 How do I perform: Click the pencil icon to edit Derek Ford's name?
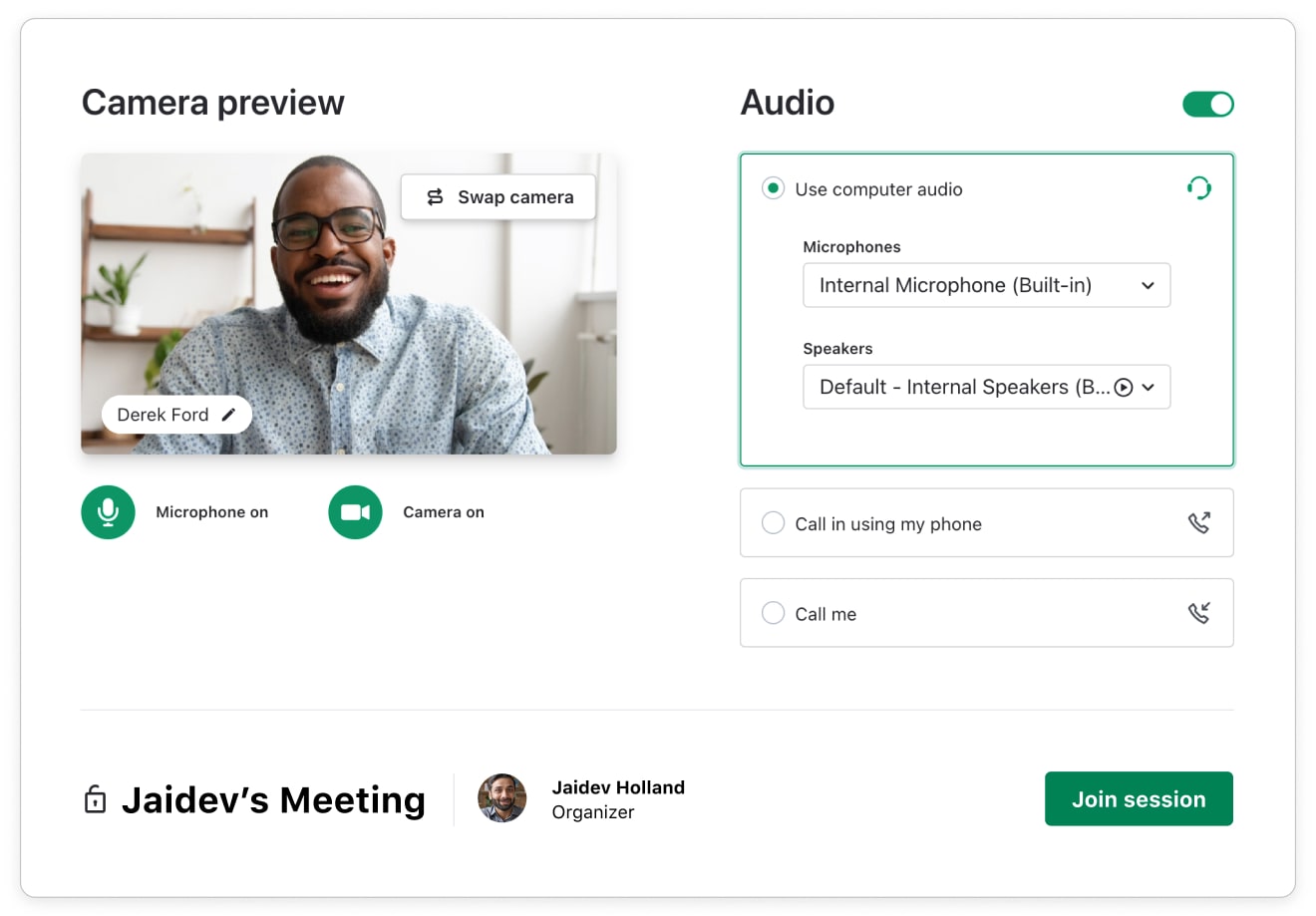tap(228, 414)
